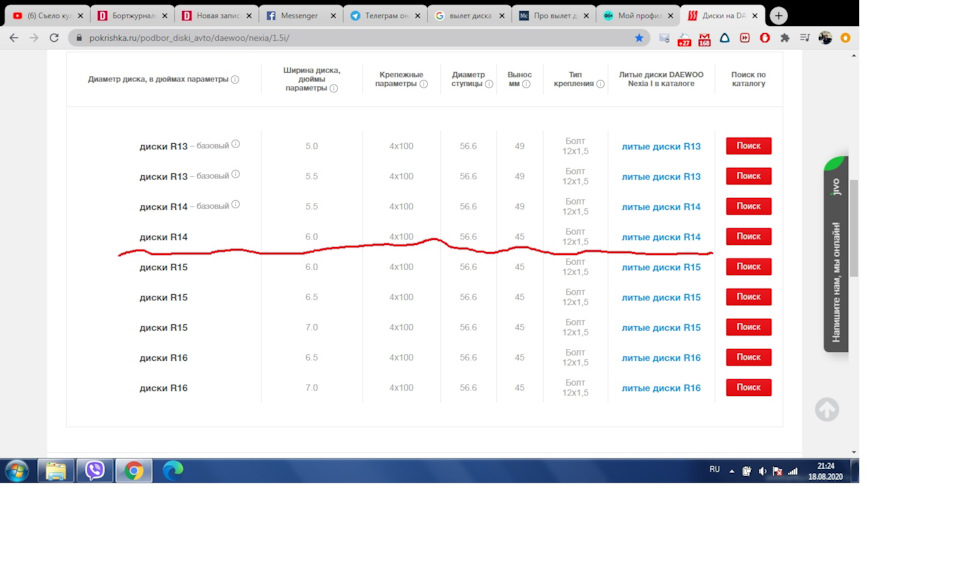960x575 pixels.
Task: Open File Explorer from the taskbar
Action: pyautogui.click(x=56, y=471)
